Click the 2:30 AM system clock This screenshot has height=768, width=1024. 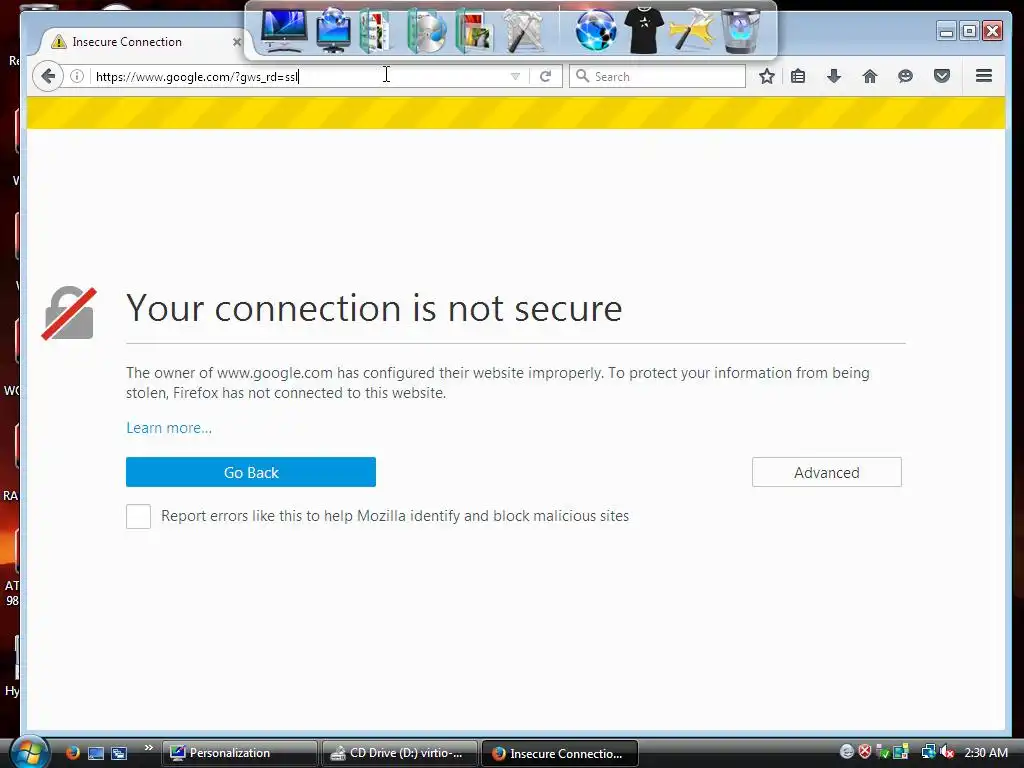[x=986, y=752]
